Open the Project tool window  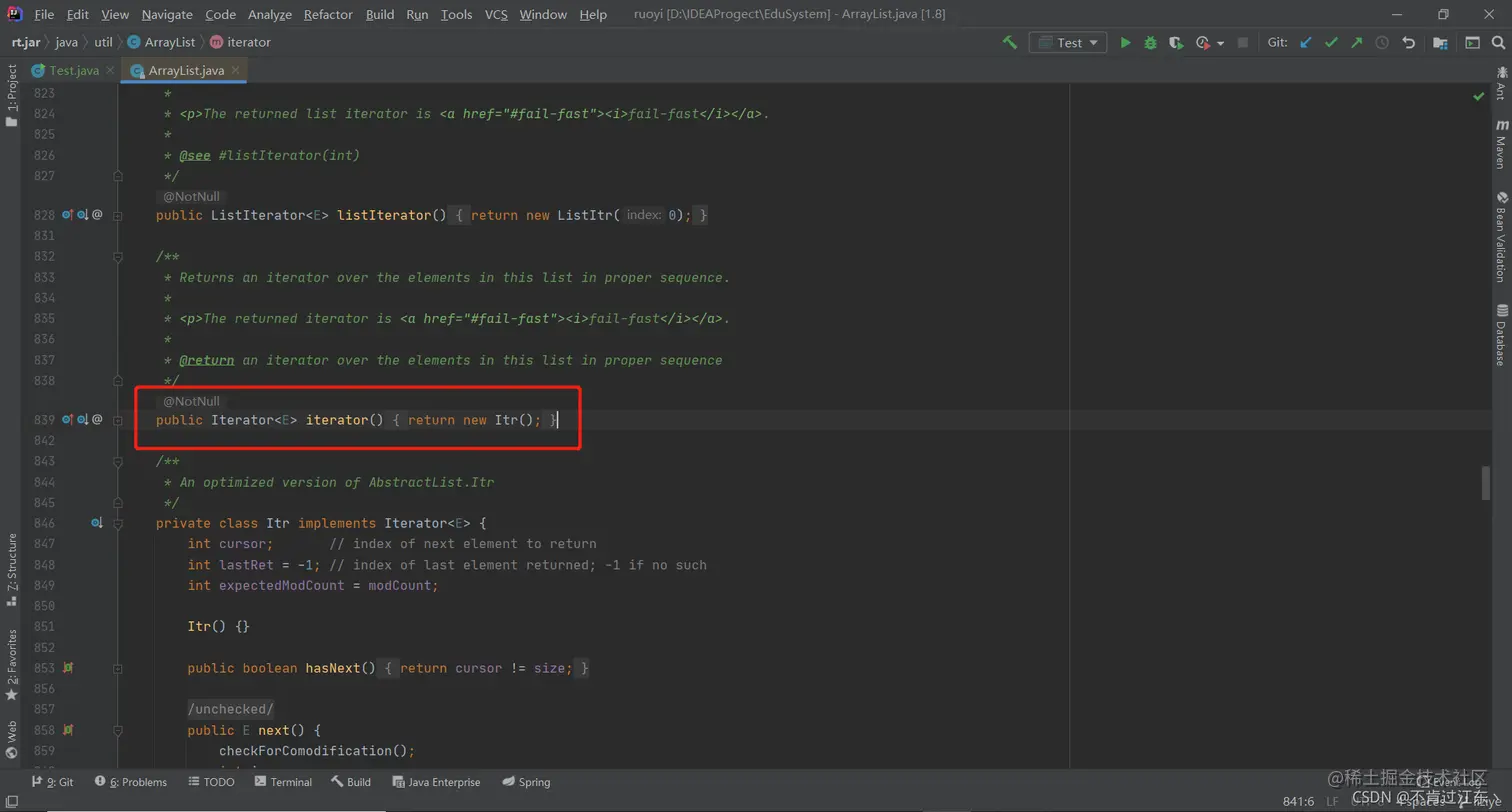11,95
